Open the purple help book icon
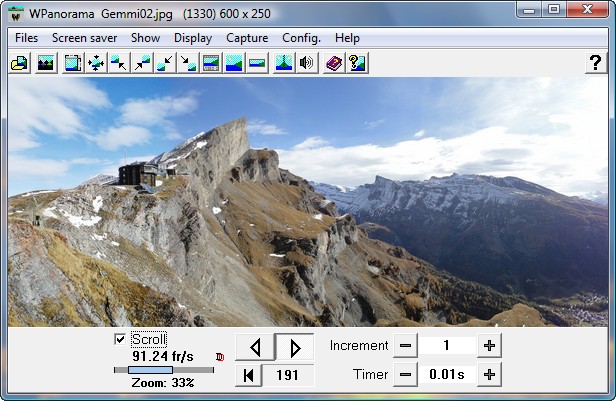The image size is (616, 401). tap(334, 63)
